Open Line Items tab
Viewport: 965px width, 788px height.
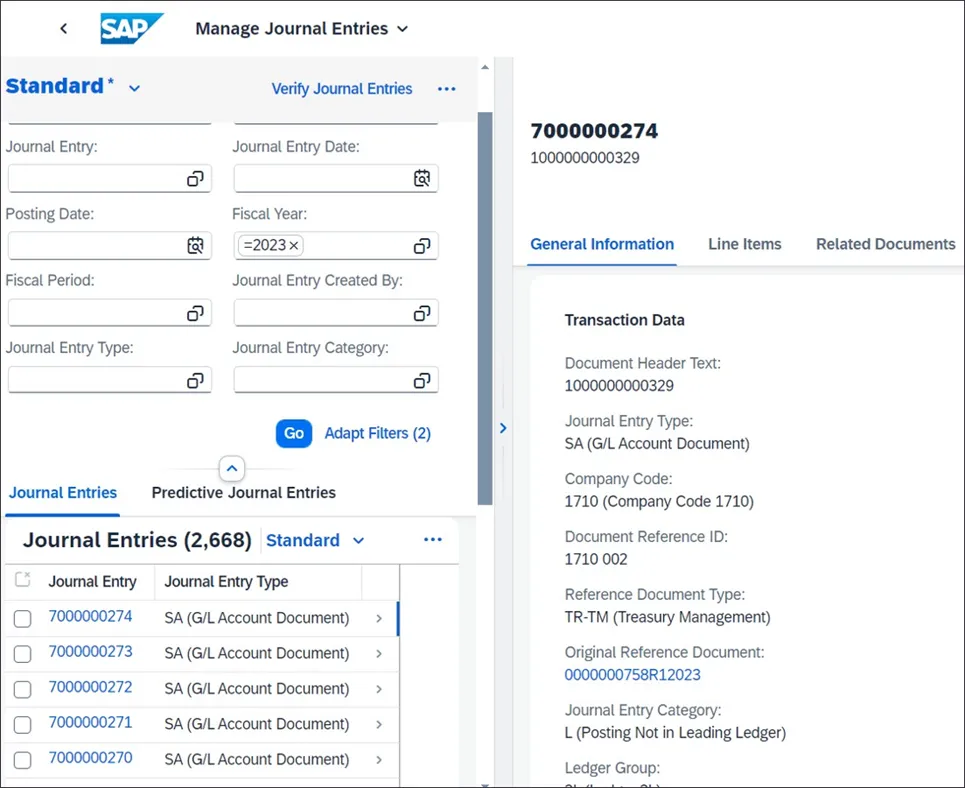click(x=745, y=244)
